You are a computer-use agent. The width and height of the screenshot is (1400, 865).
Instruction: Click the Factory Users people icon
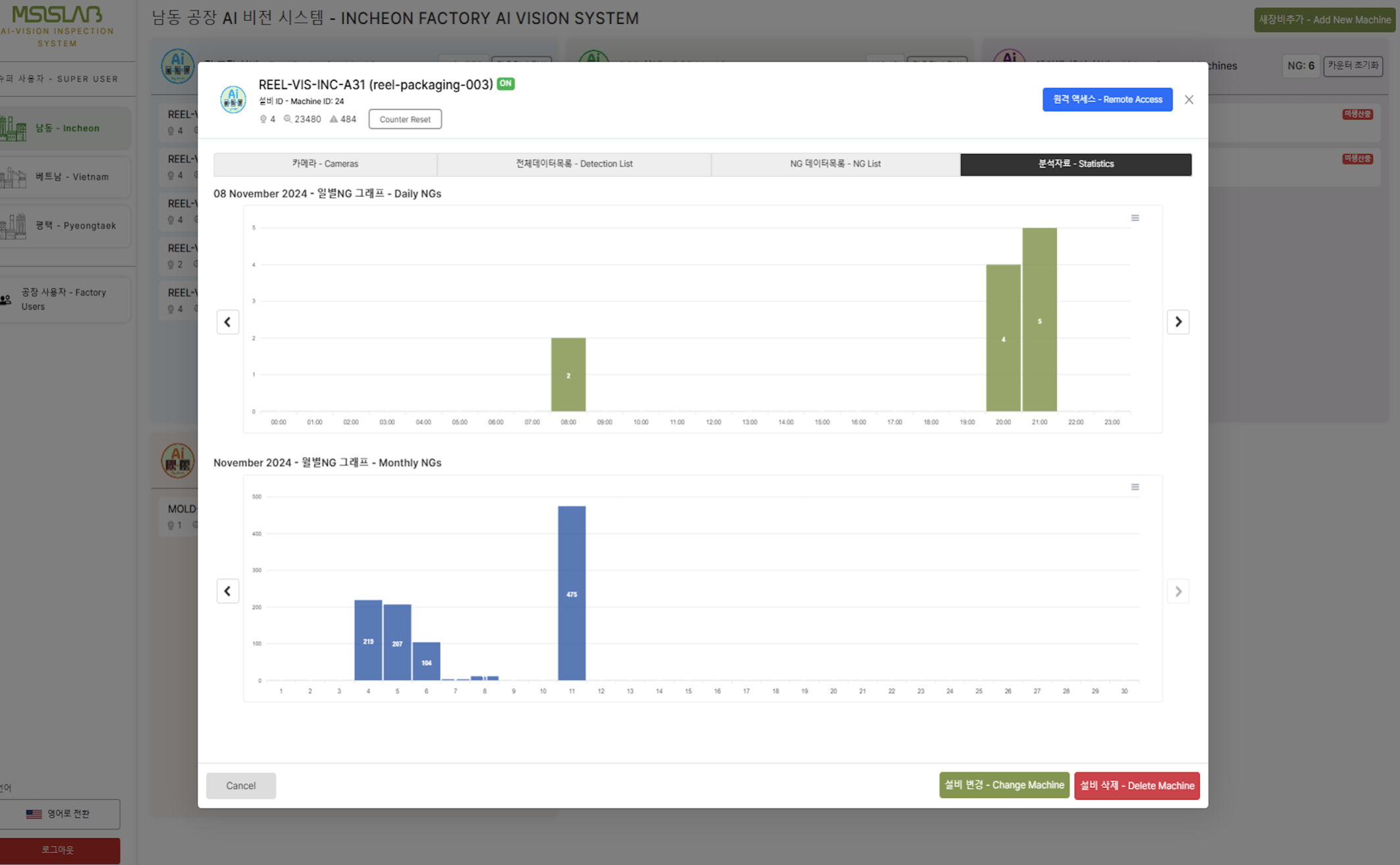click(x=6, y=300)
